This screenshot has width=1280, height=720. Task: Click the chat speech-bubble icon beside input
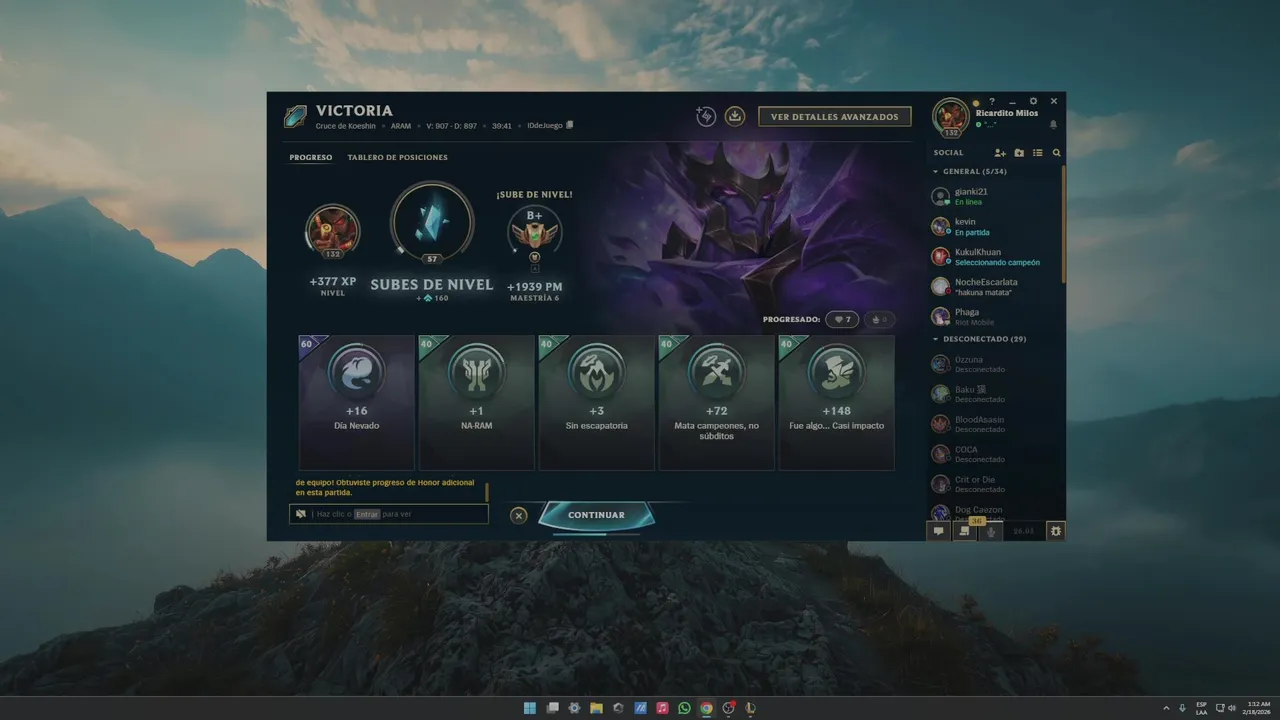click(x=300, y=514)
